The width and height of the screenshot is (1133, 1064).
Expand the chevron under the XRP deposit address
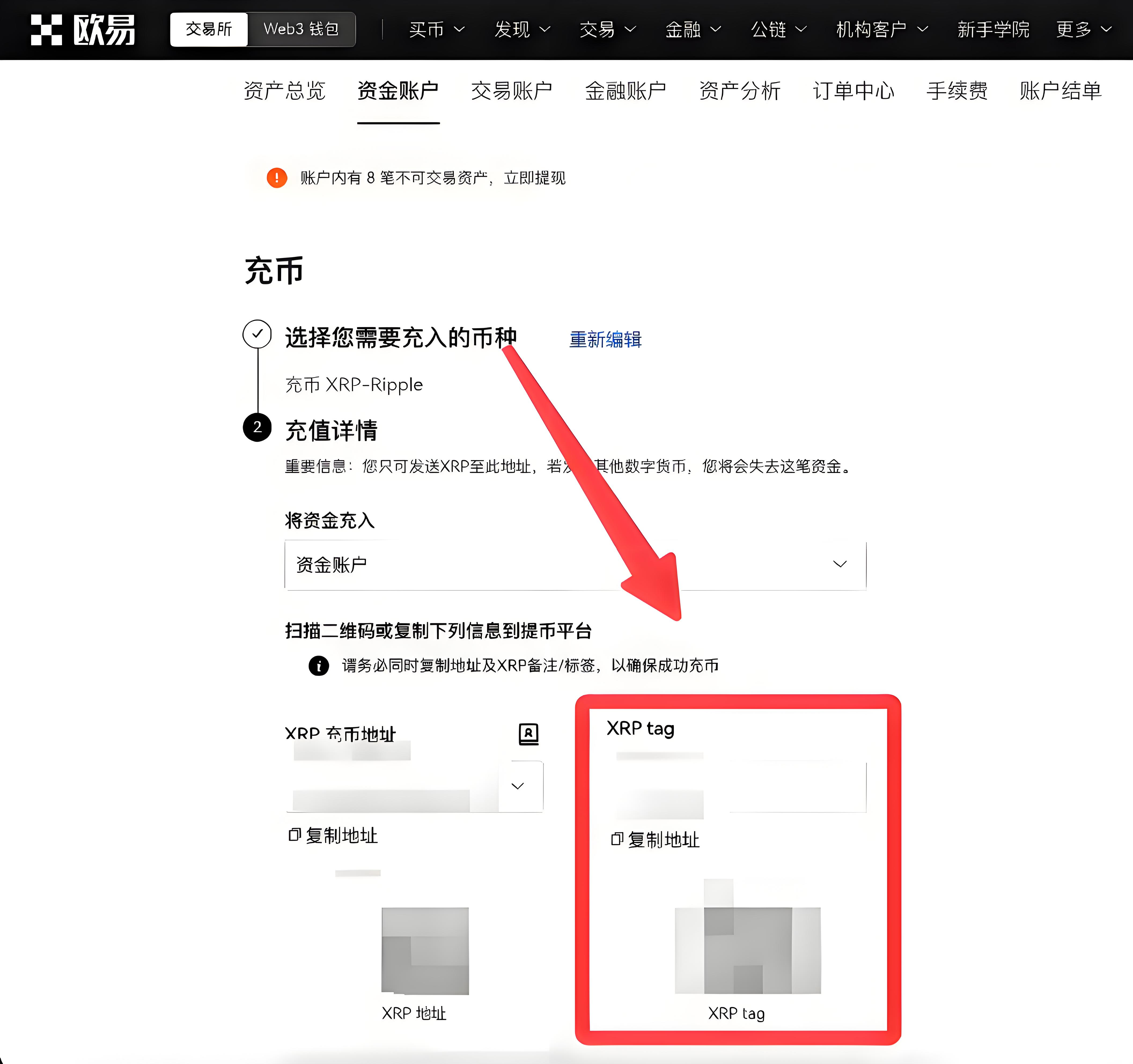click(518, 785)
